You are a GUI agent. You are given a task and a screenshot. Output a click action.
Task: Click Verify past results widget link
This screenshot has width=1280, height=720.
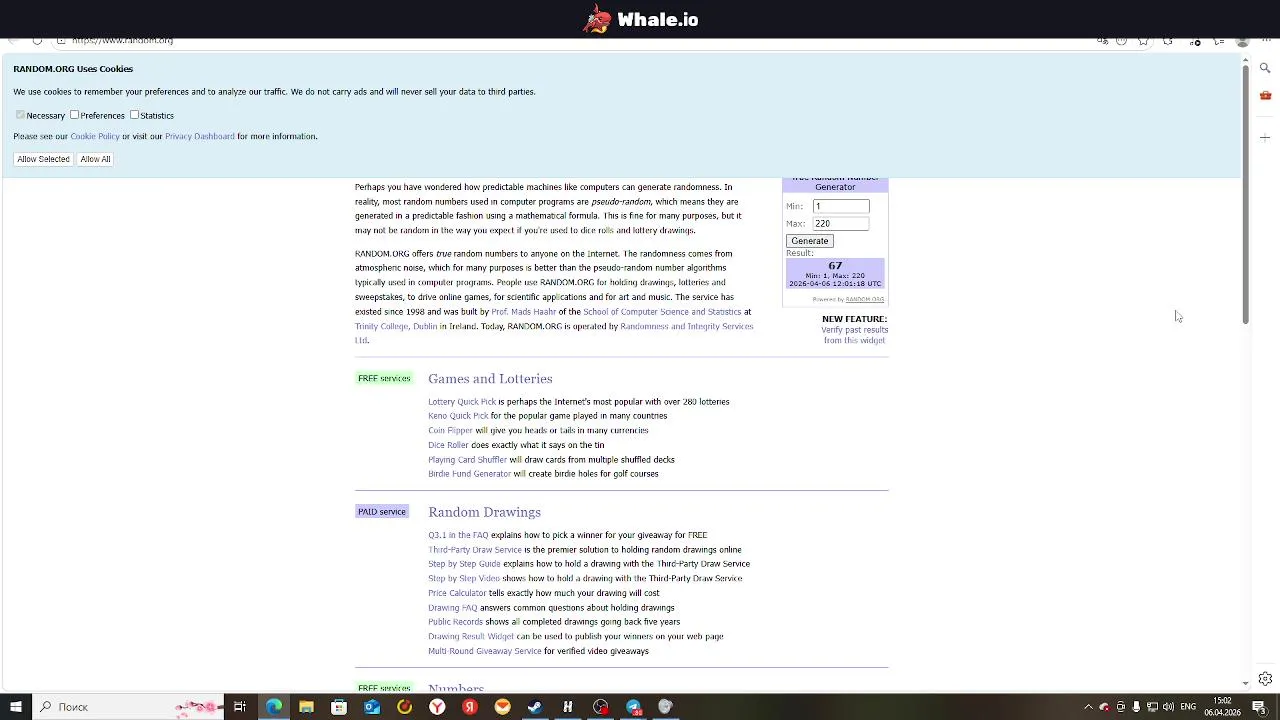(x=854, y=335)
